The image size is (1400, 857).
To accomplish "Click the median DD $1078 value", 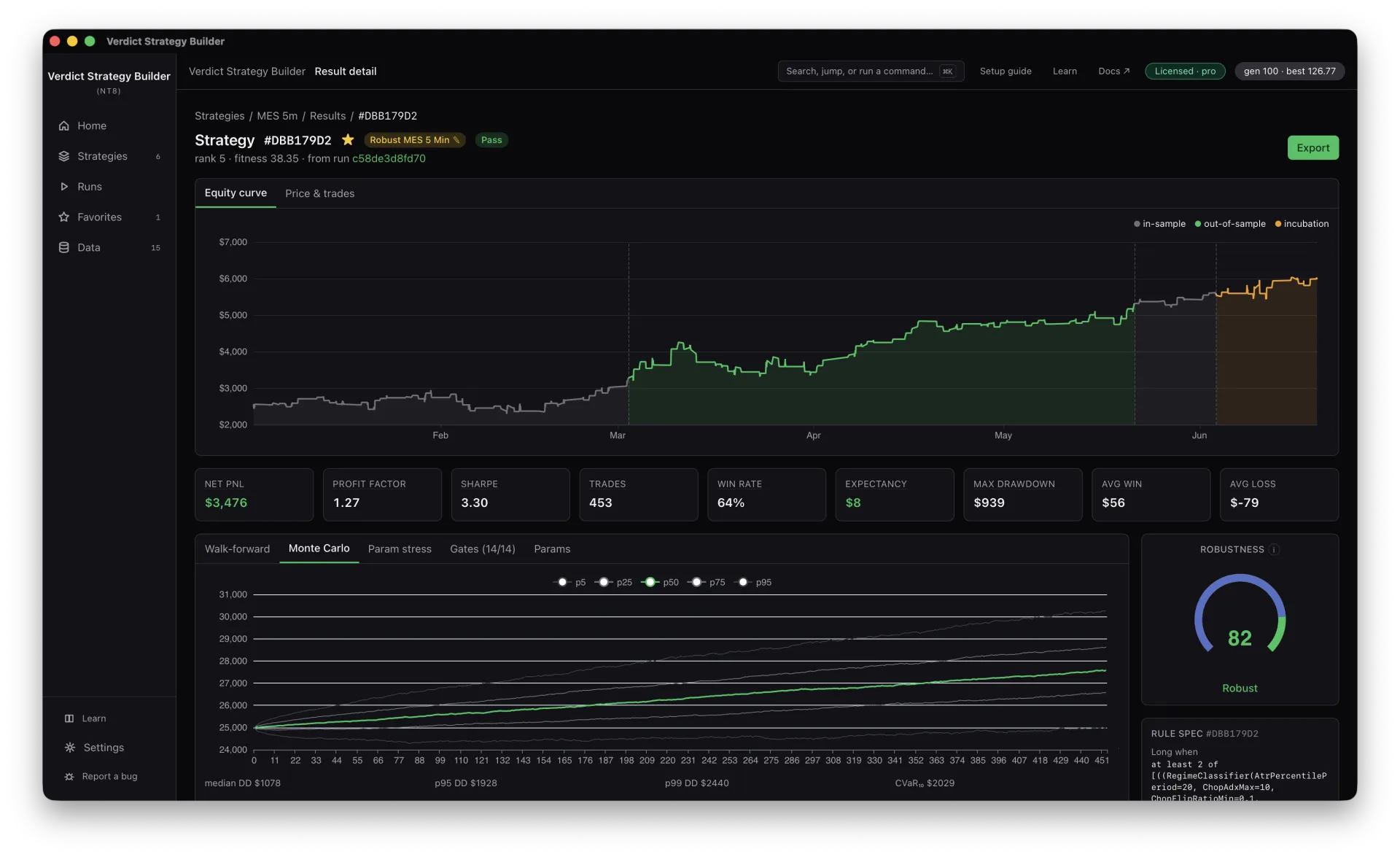I will tap(242, 783).
